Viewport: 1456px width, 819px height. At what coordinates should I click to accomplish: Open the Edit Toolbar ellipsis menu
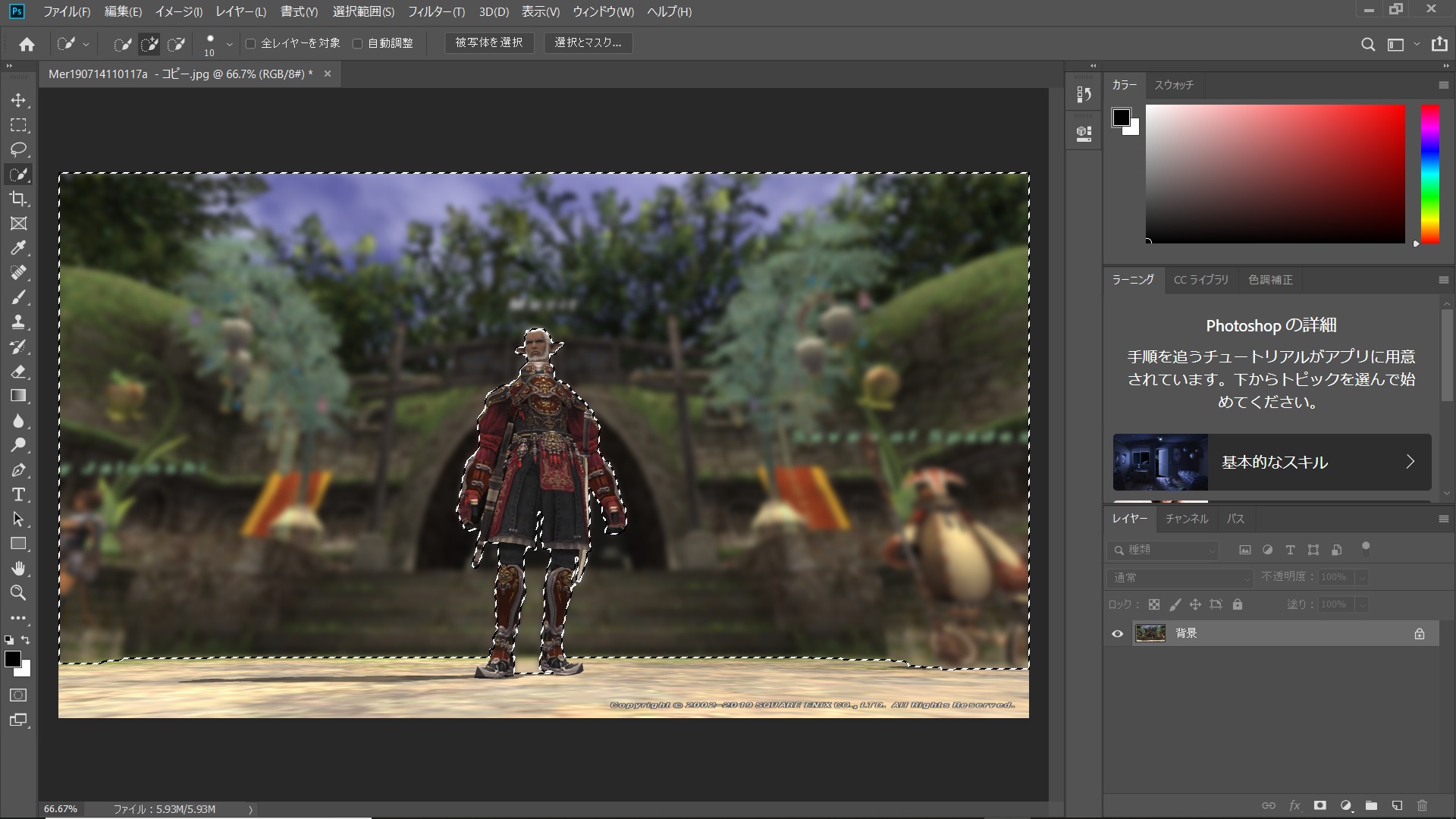click(x=18, y=618)
